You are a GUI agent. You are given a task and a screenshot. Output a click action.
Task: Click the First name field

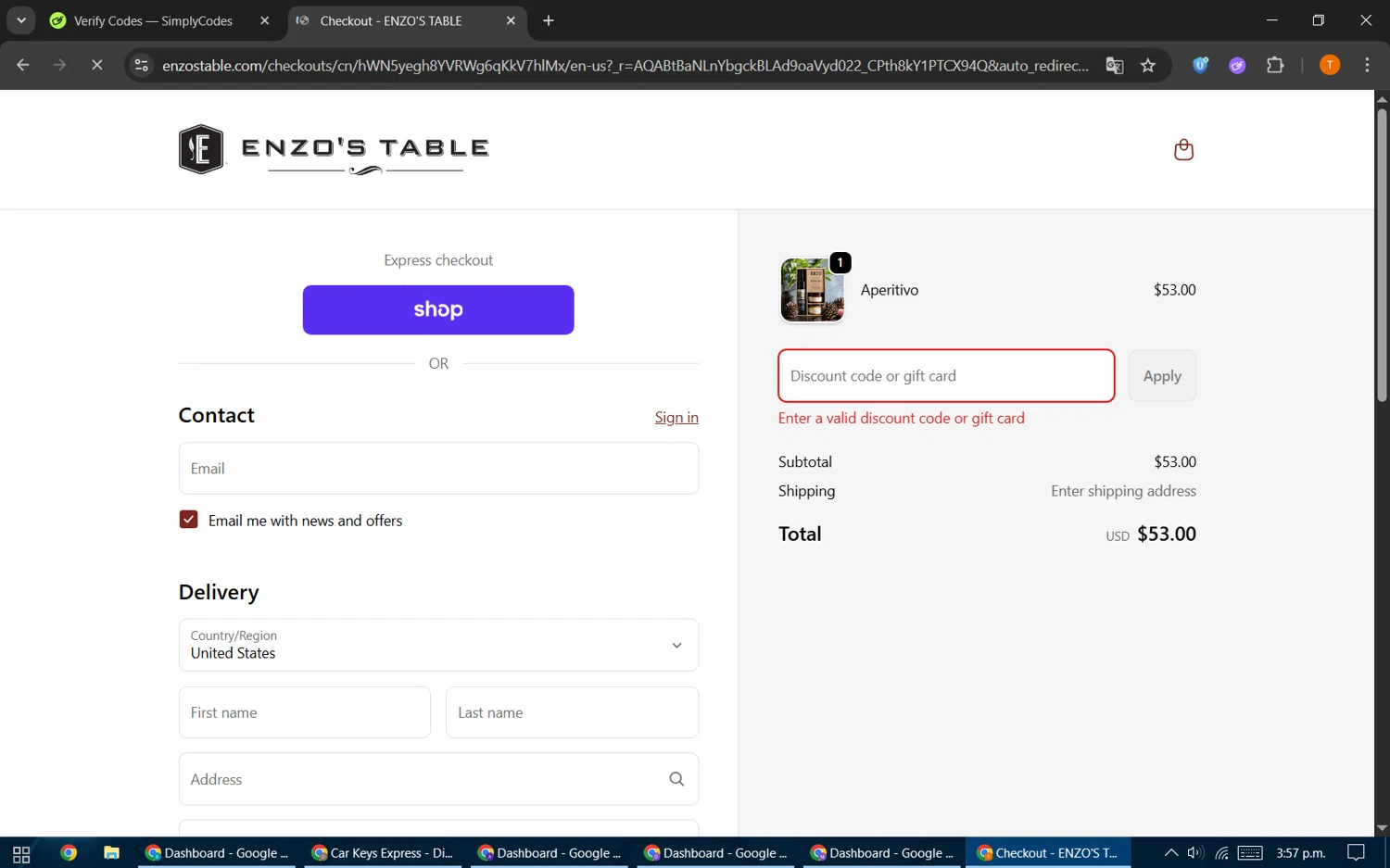305,712
